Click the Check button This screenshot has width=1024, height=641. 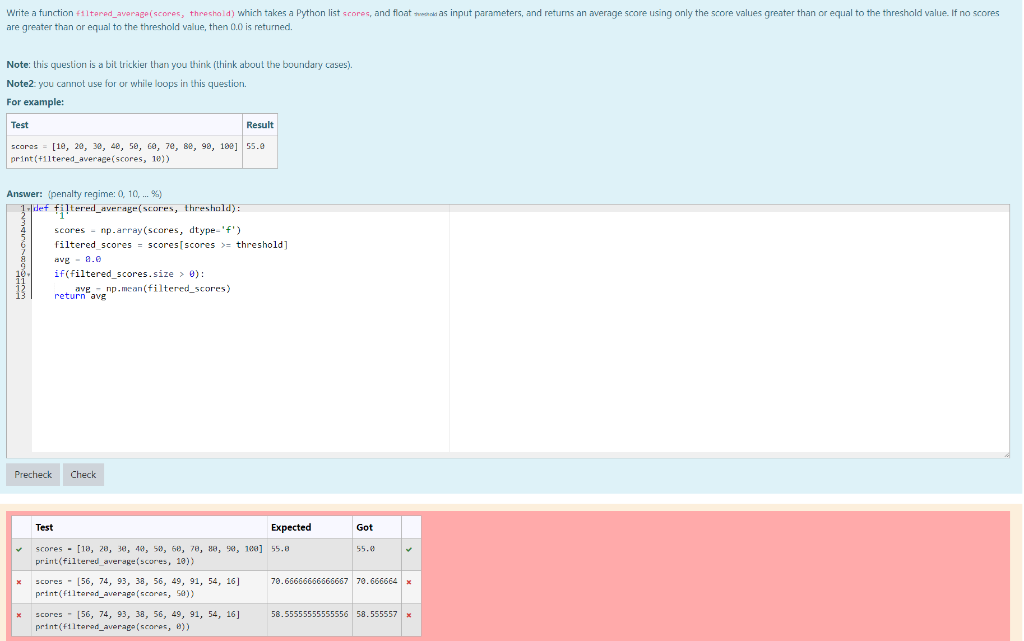83,475
